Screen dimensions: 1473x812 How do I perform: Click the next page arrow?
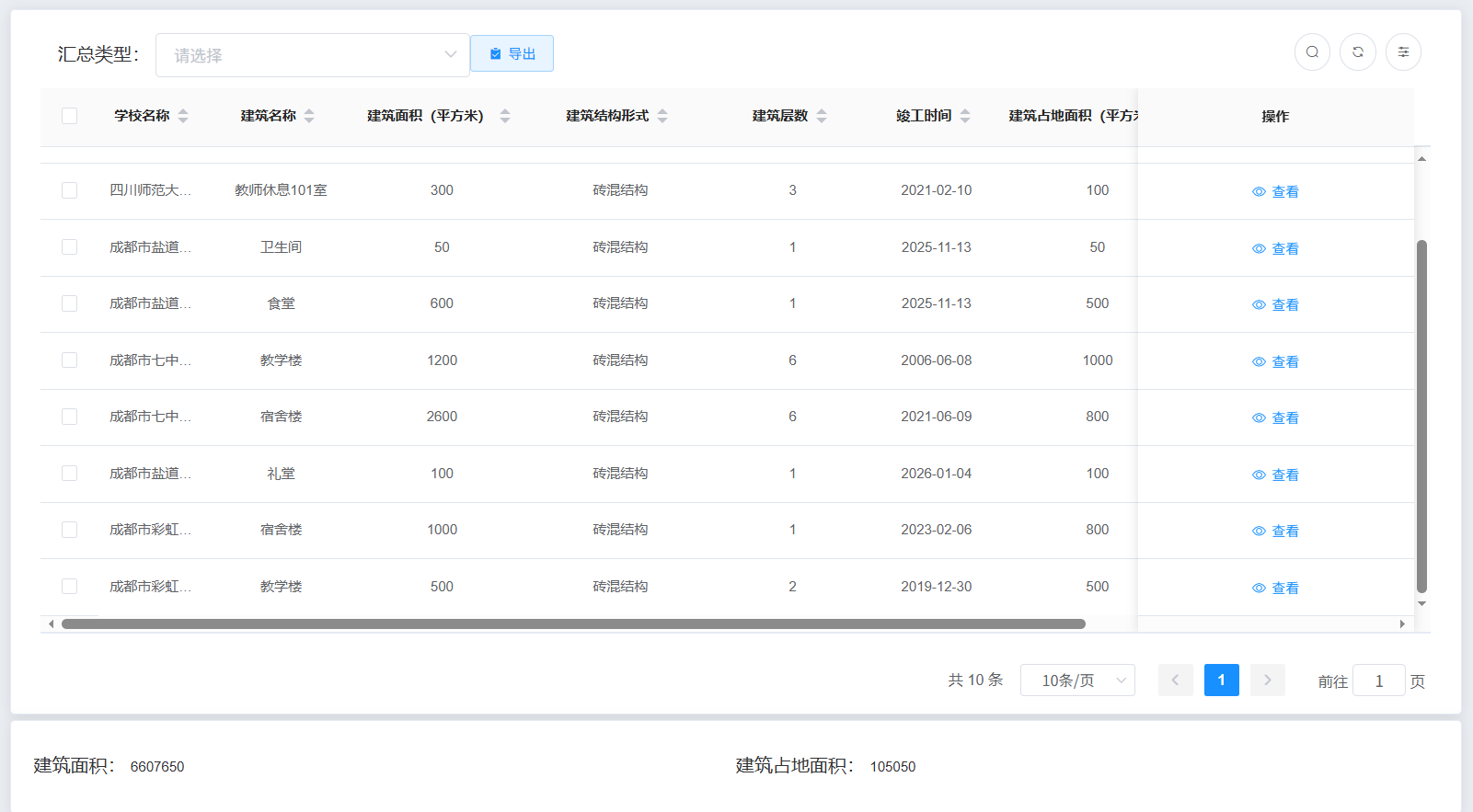pyautogui.click(x=1267, y=680)
